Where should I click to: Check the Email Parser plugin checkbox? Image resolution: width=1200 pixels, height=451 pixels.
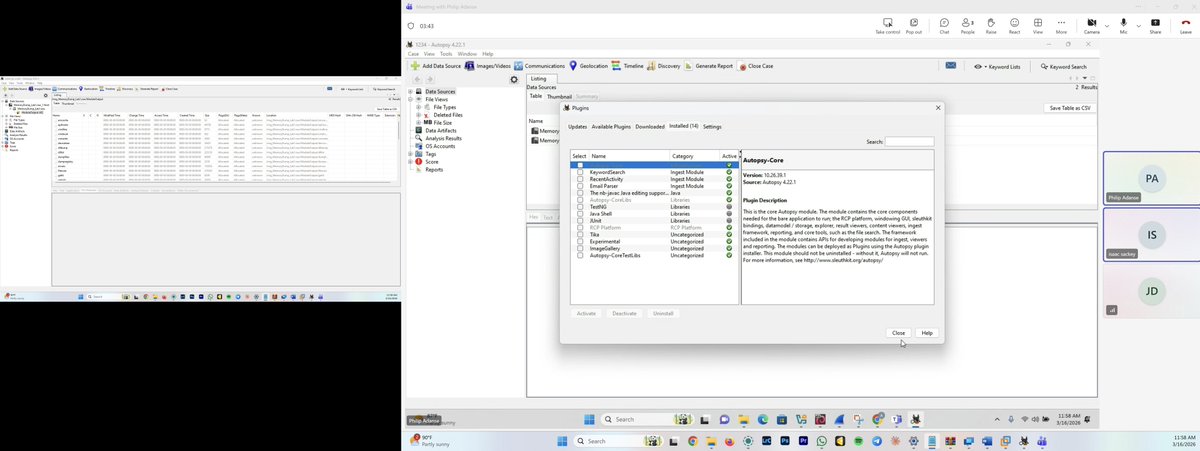[x=579, y=186]
